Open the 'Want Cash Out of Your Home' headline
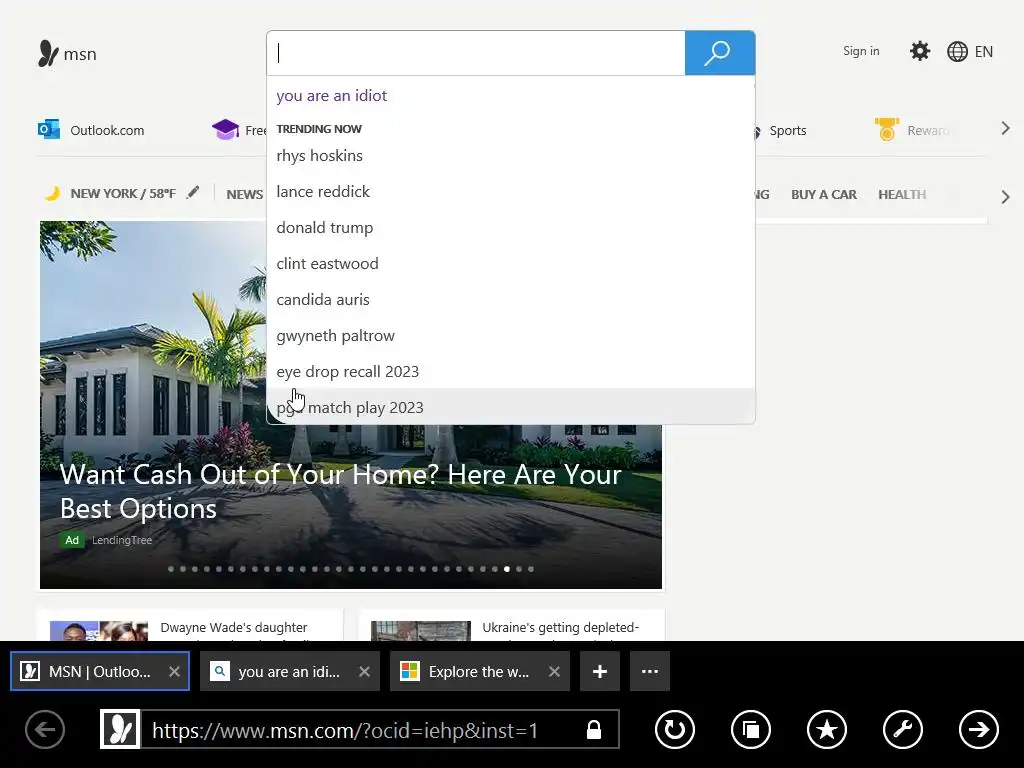 (340, 491)
